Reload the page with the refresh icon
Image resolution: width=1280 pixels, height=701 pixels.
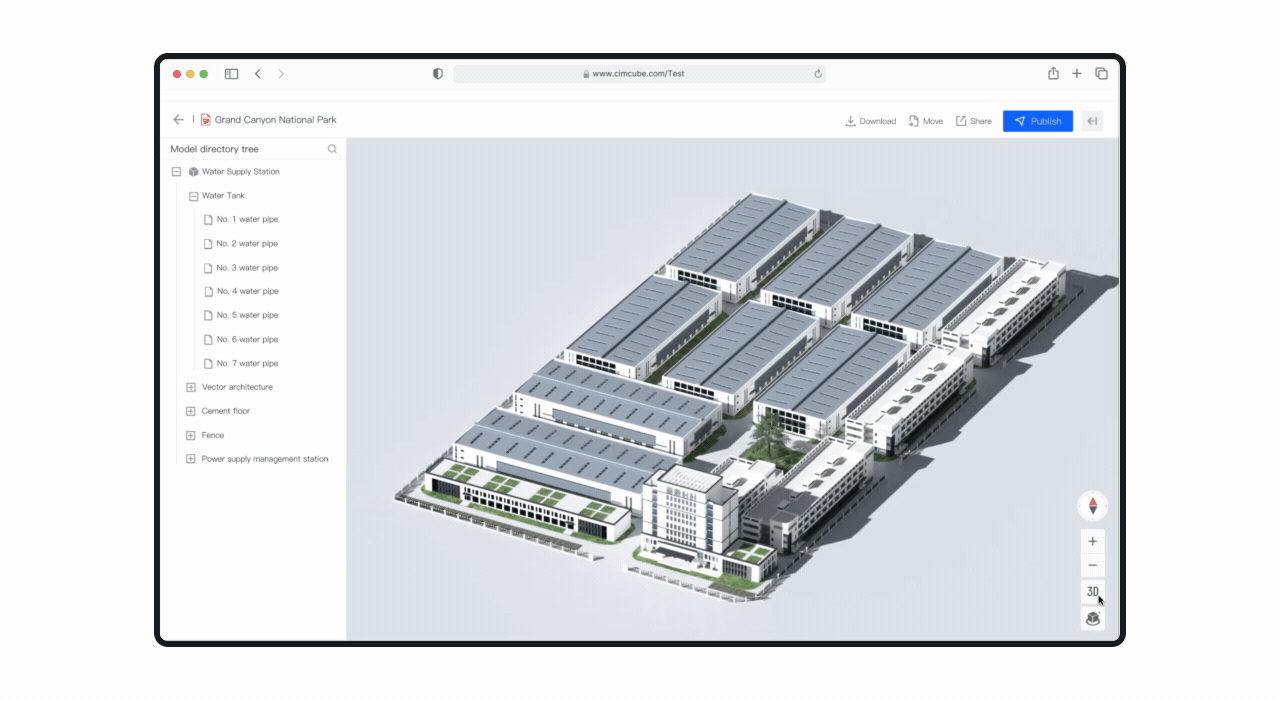pyautogui.click(x=818, y=74)
